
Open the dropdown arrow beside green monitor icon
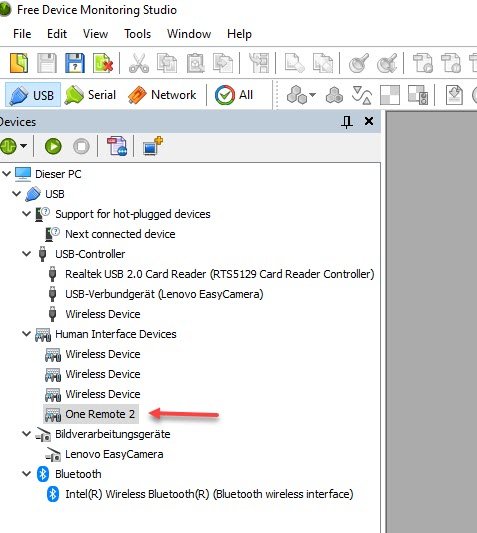coord(23,146)
